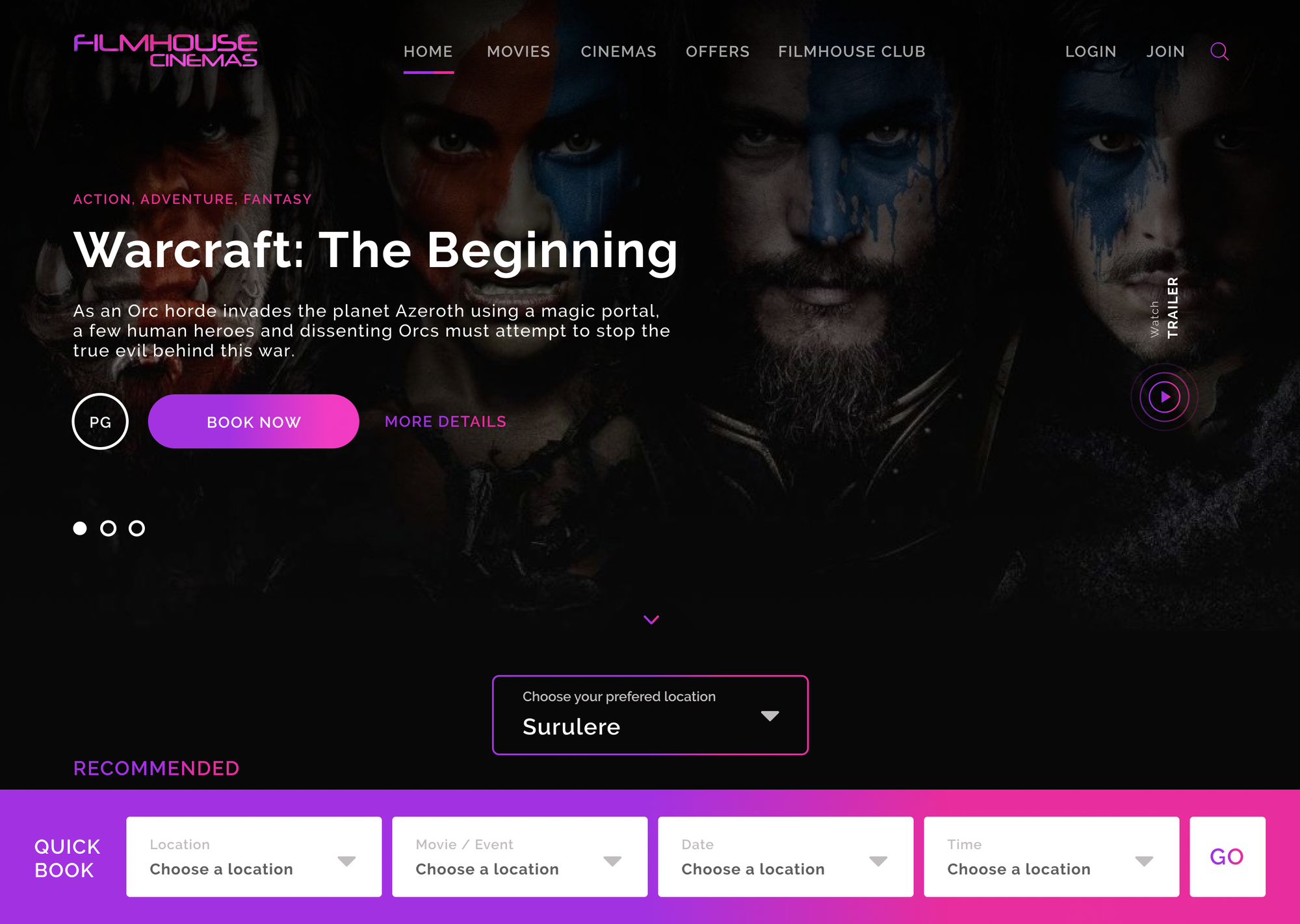Click the Date field dropdown arrow
1300x924 pixels.
click(x=878, y=862)
